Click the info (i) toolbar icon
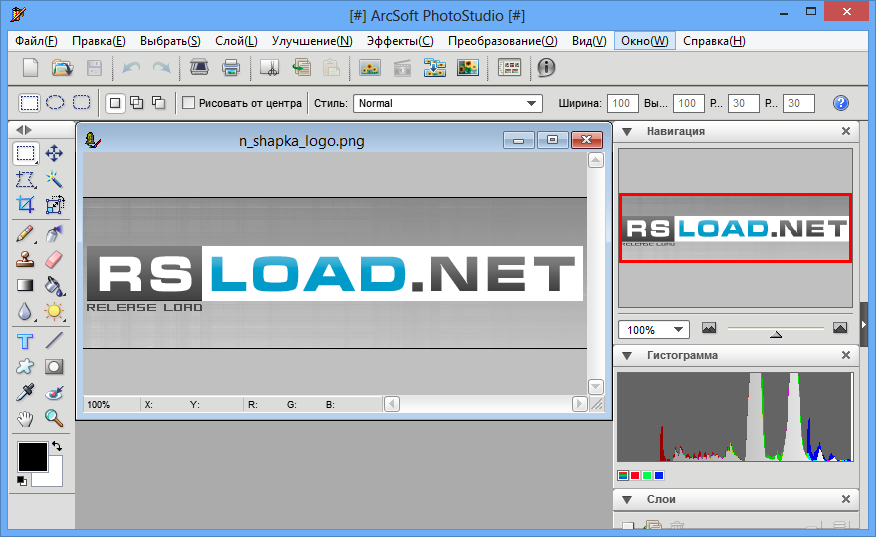The width and height of the screenshot is (876, 537). pos(546,68)
